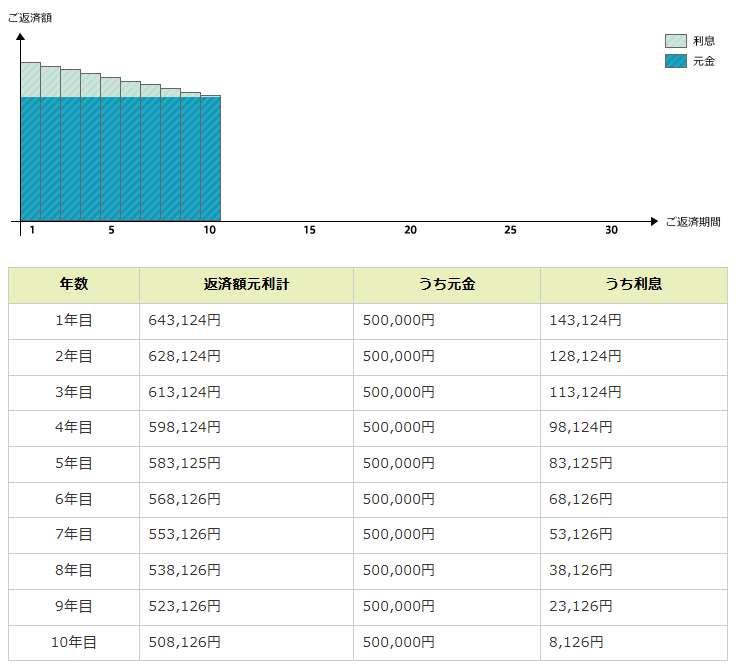Click the ご返済期間 axis label

[x=692, y=222]
